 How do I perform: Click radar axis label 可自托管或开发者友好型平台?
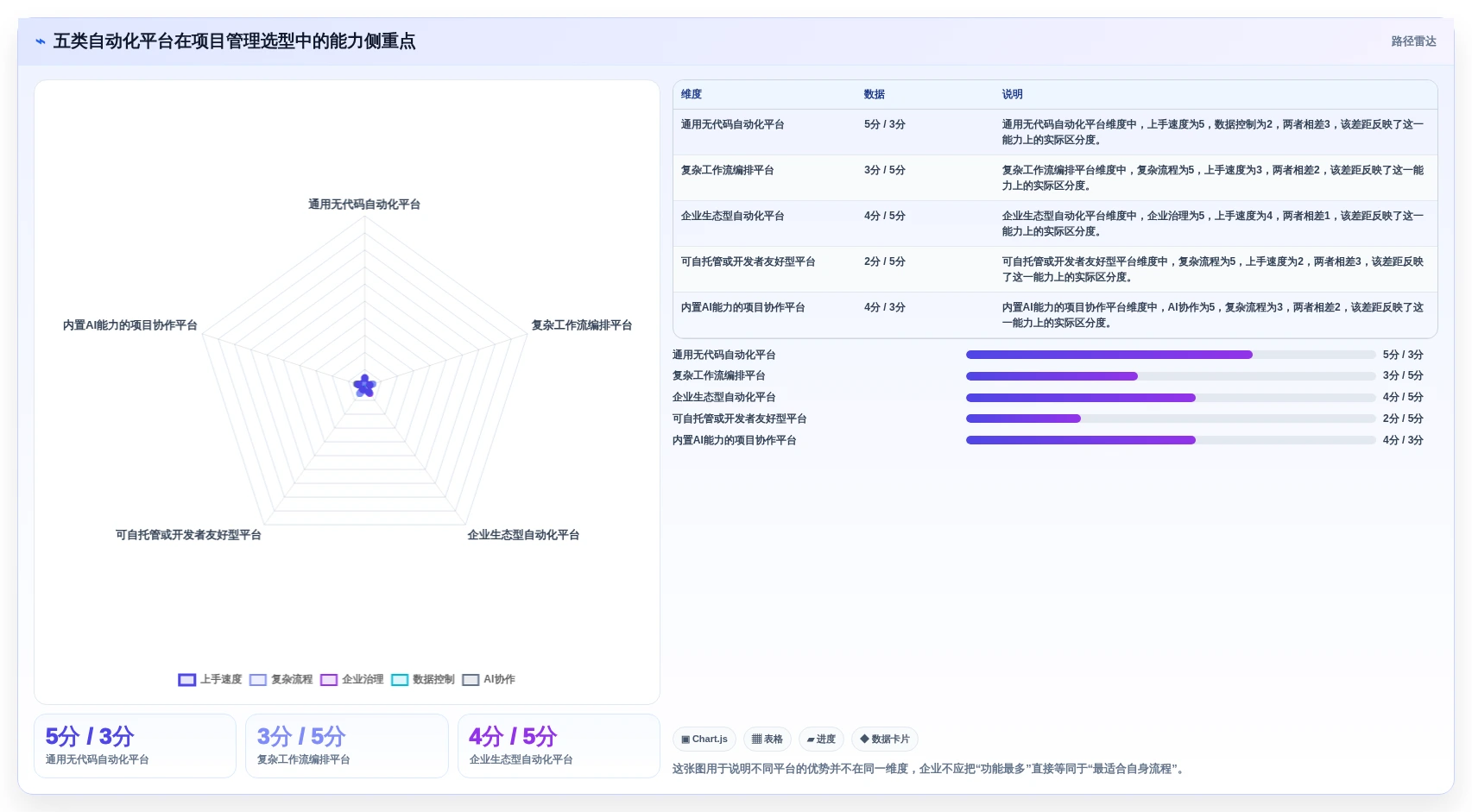(188, 535)
